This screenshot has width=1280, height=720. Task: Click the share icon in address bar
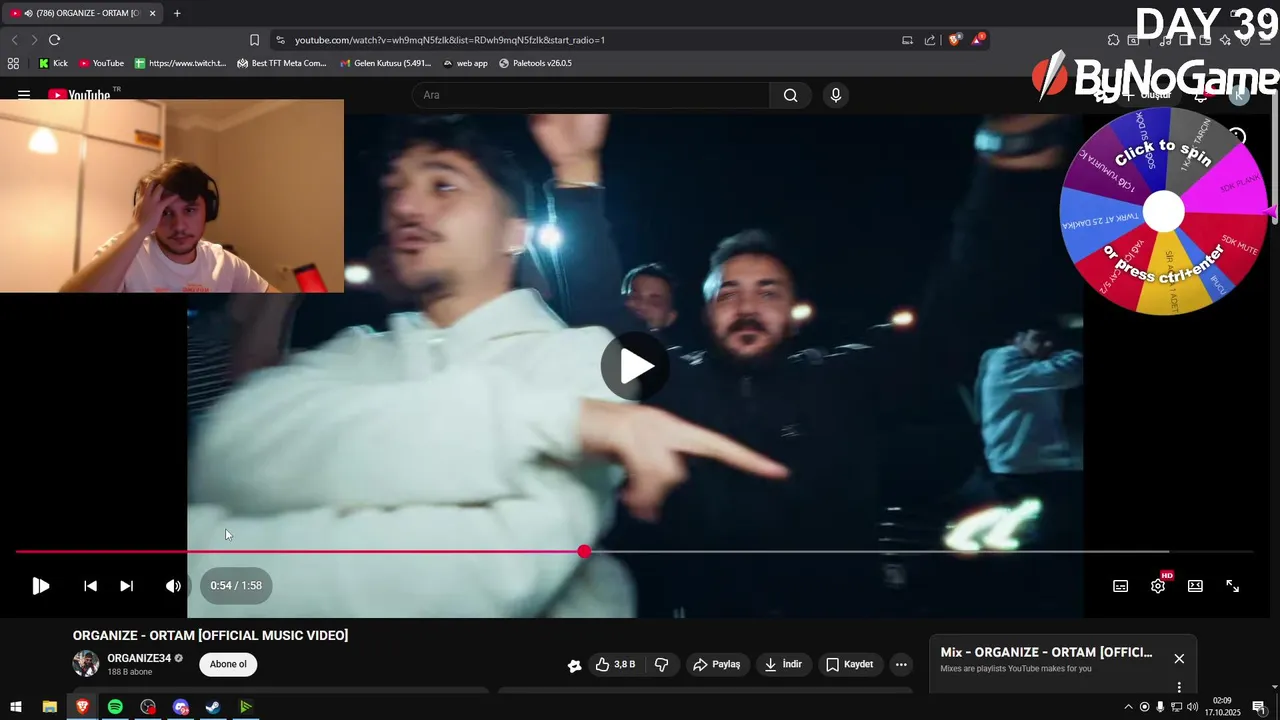click(930, 40)
